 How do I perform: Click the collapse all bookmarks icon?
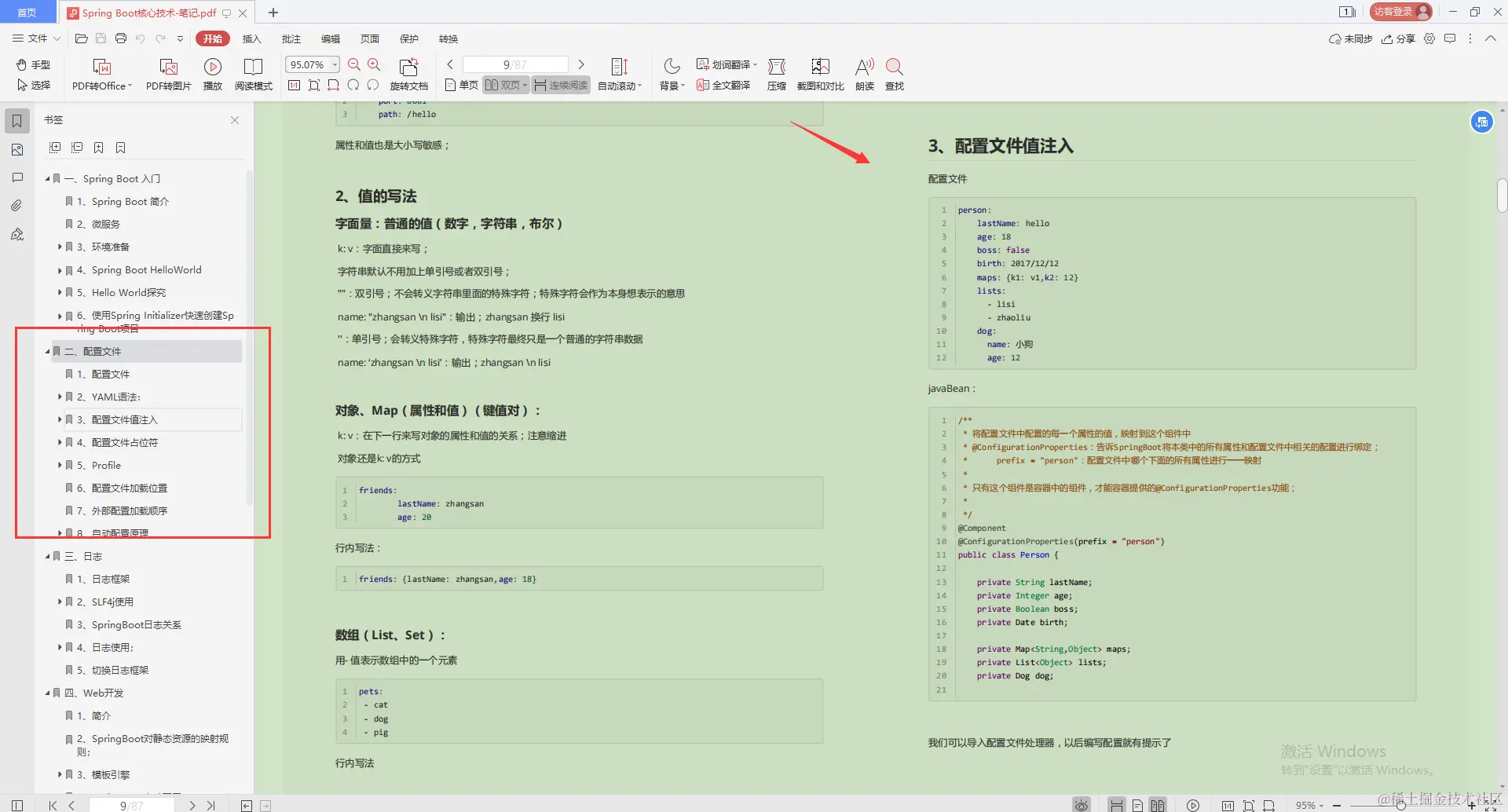click(x=77, y=148)
